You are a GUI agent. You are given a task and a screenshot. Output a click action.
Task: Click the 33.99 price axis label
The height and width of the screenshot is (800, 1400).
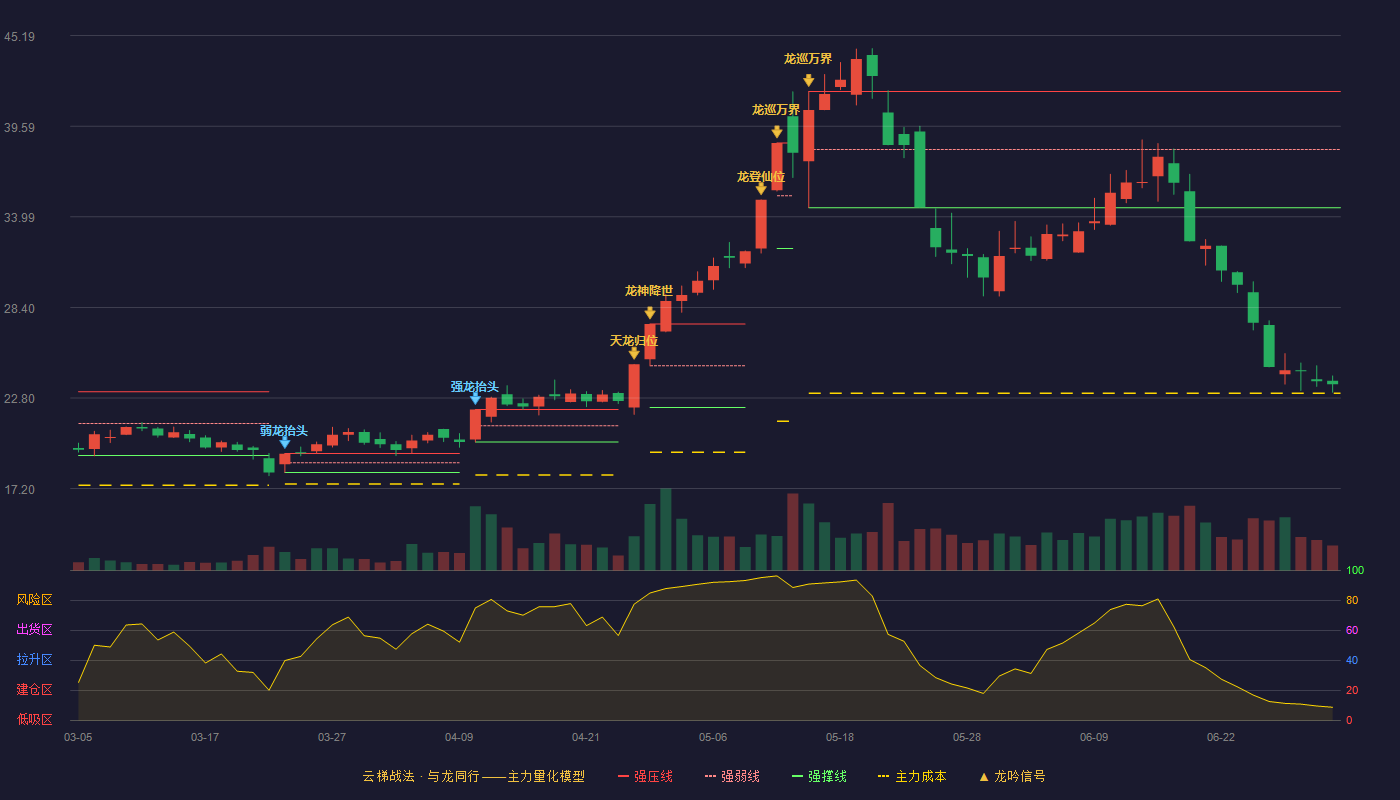(19, 218)
